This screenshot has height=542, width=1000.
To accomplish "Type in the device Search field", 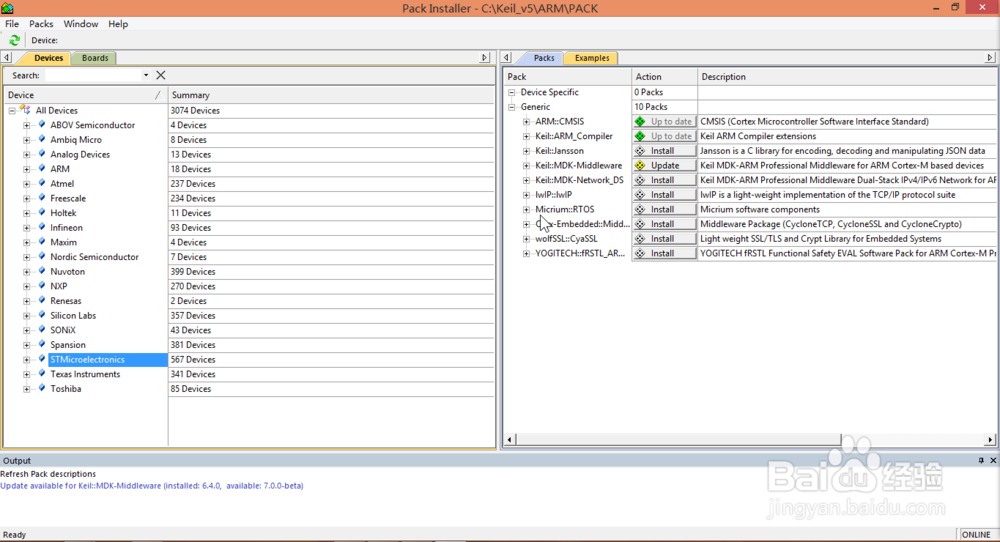I will tap(93, 75).
